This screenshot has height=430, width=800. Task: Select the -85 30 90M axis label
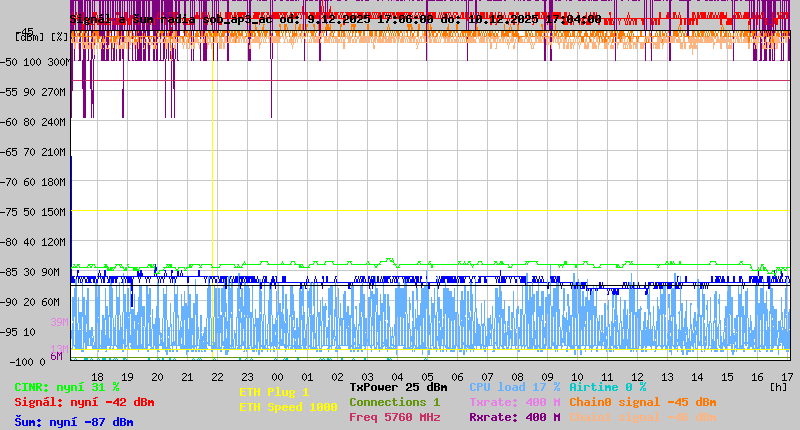(x=31, y=272)
